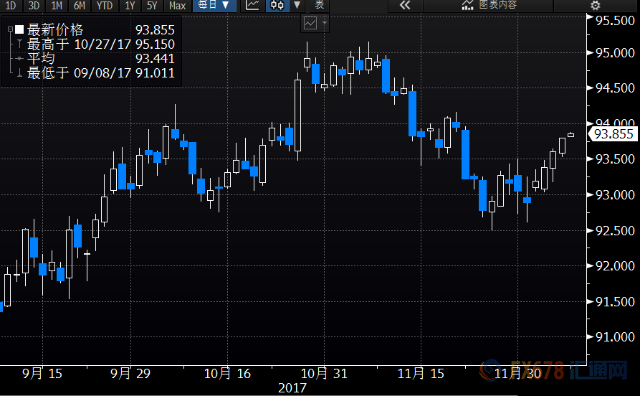Select the candlestick chart type icon
Screen dimensions: 640x396
click(x=277, y=5)
